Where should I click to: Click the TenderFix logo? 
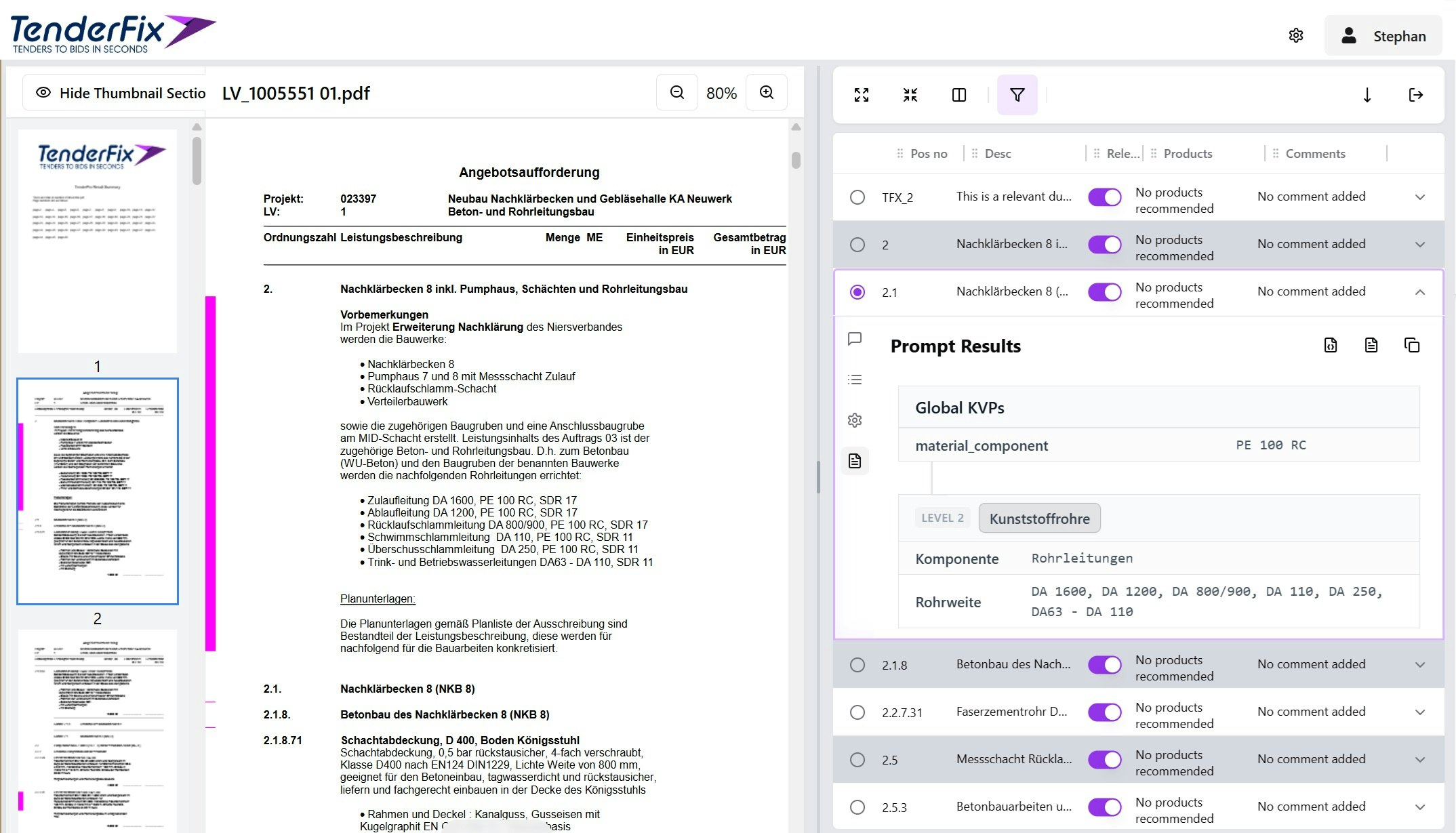tap(113, 33)
